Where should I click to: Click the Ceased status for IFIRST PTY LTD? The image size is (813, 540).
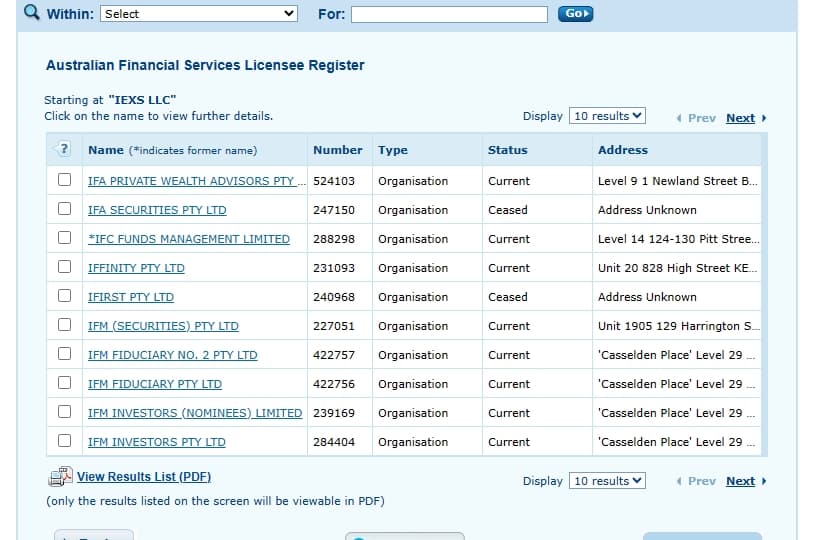pyautogui.click(x=508, y=297)
